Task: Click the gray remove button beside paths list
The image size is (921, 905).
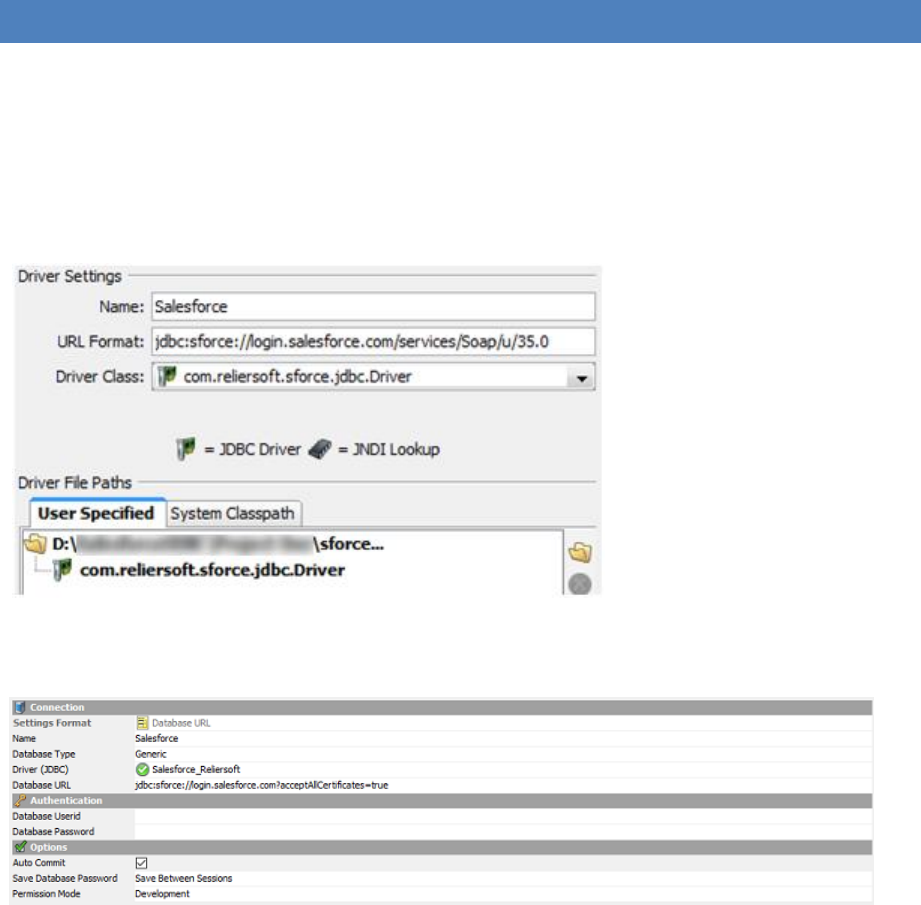Action: 580,584
